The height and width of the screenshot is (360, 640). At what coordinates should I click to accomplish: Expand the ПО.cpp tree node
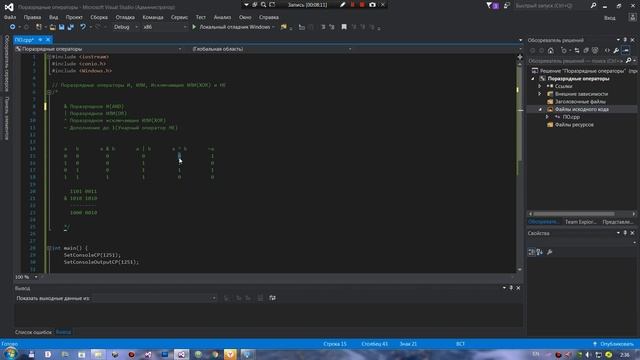[x=547, y=117]
